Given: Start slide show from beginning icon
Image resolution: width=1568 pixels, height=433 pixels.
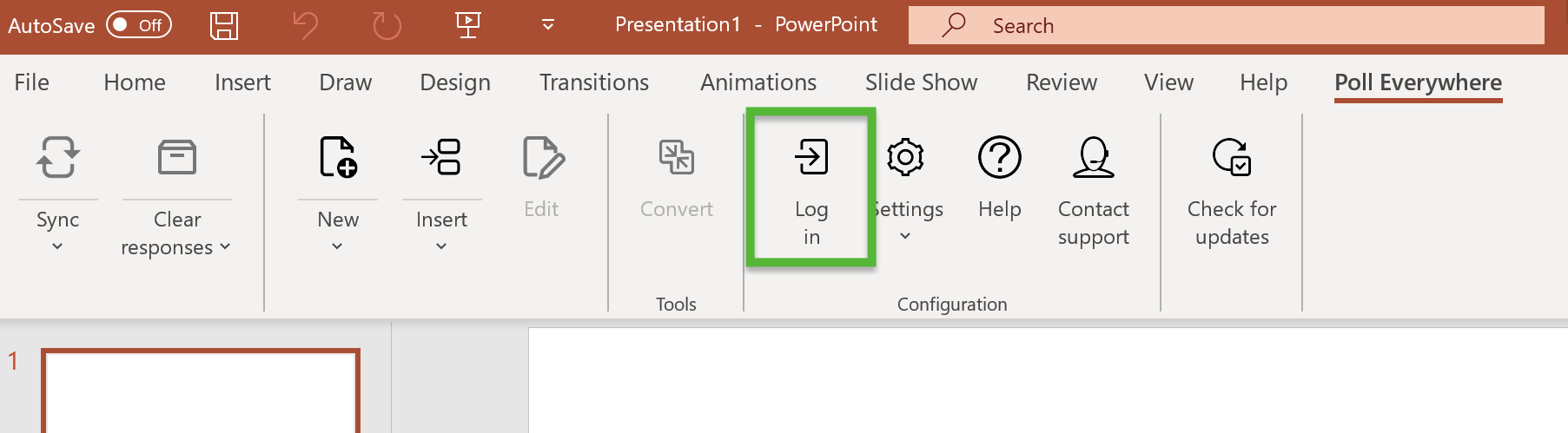Looking at the screenshot, I should tap(468, 25).
